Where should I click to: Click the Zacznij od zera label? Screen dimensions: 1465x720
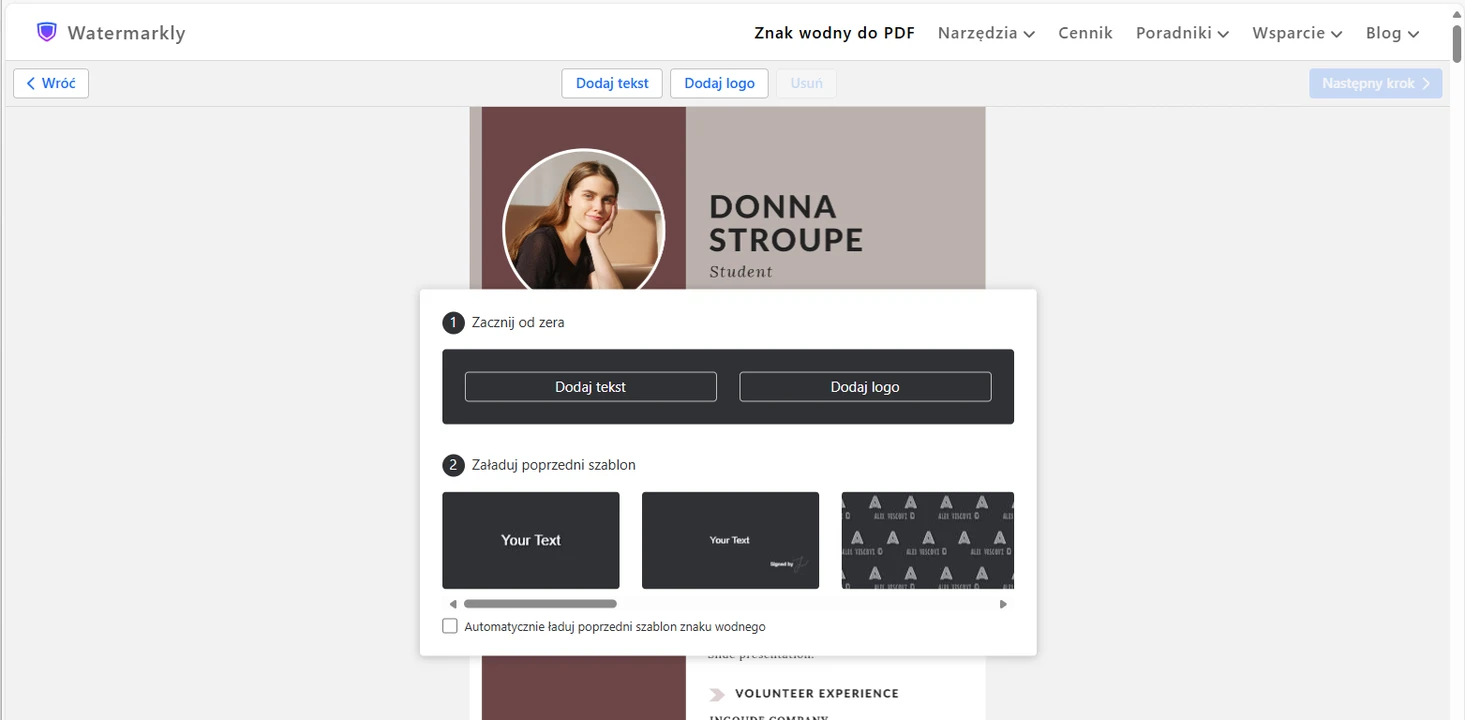click(518, 322)
